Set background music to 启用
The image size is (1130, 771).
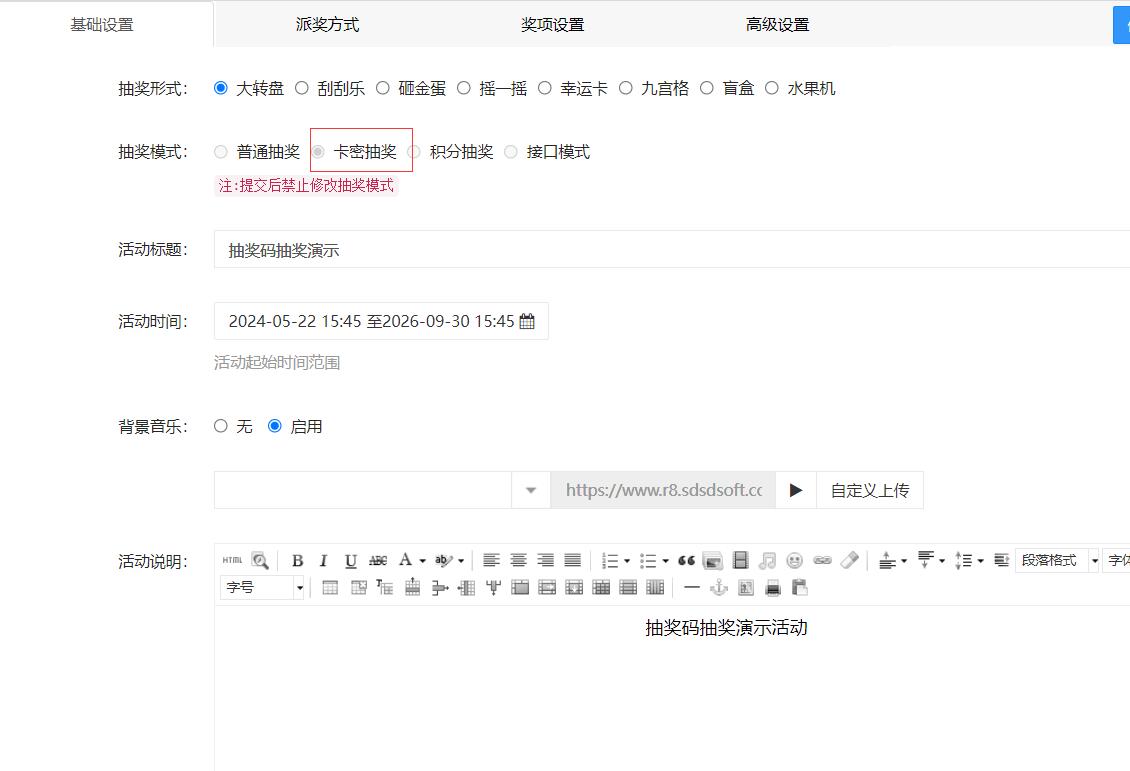pyautogui.click(x=275, y=426)
